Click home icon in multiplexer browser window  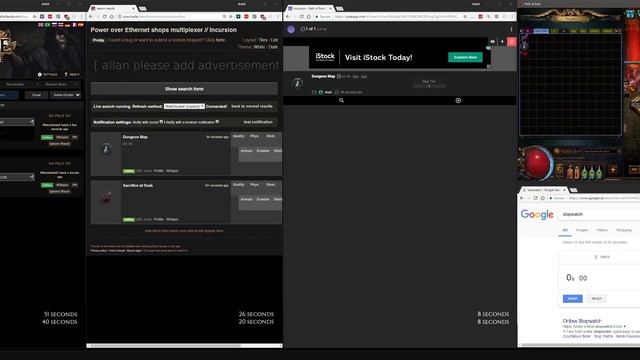click(111, 17)
